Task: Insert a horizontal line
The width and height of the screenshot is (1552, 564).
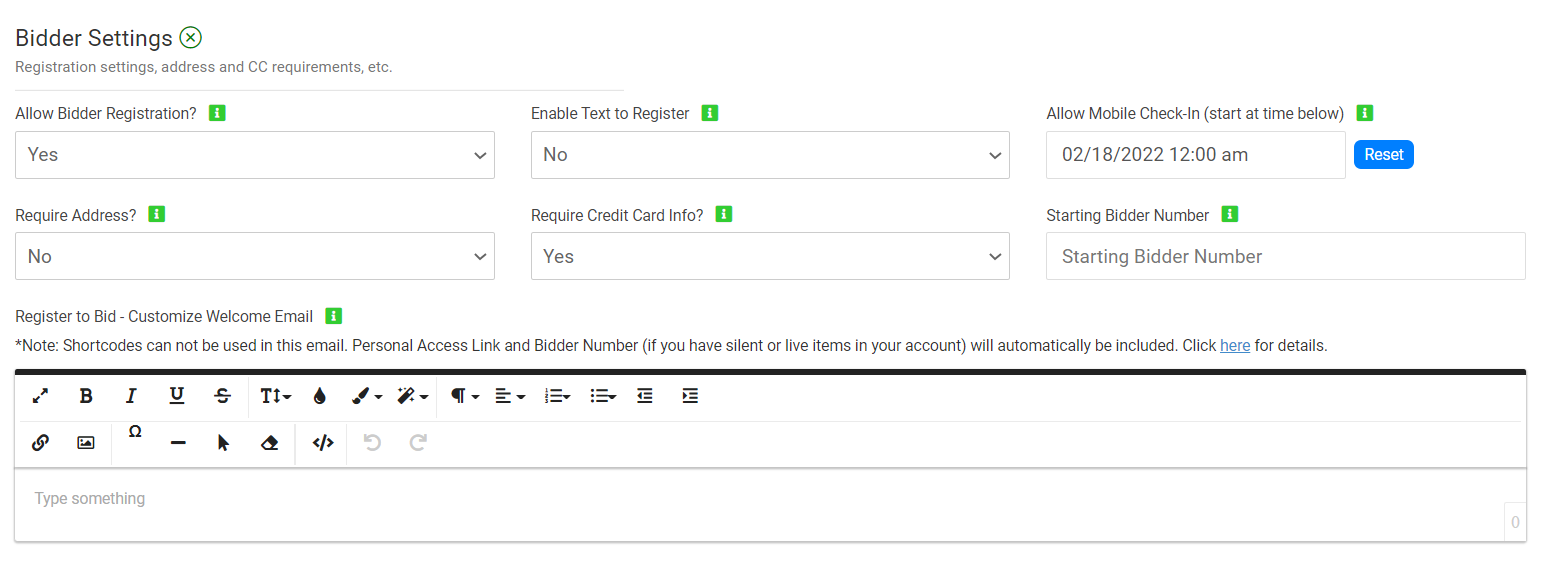Action: [178, 442]
